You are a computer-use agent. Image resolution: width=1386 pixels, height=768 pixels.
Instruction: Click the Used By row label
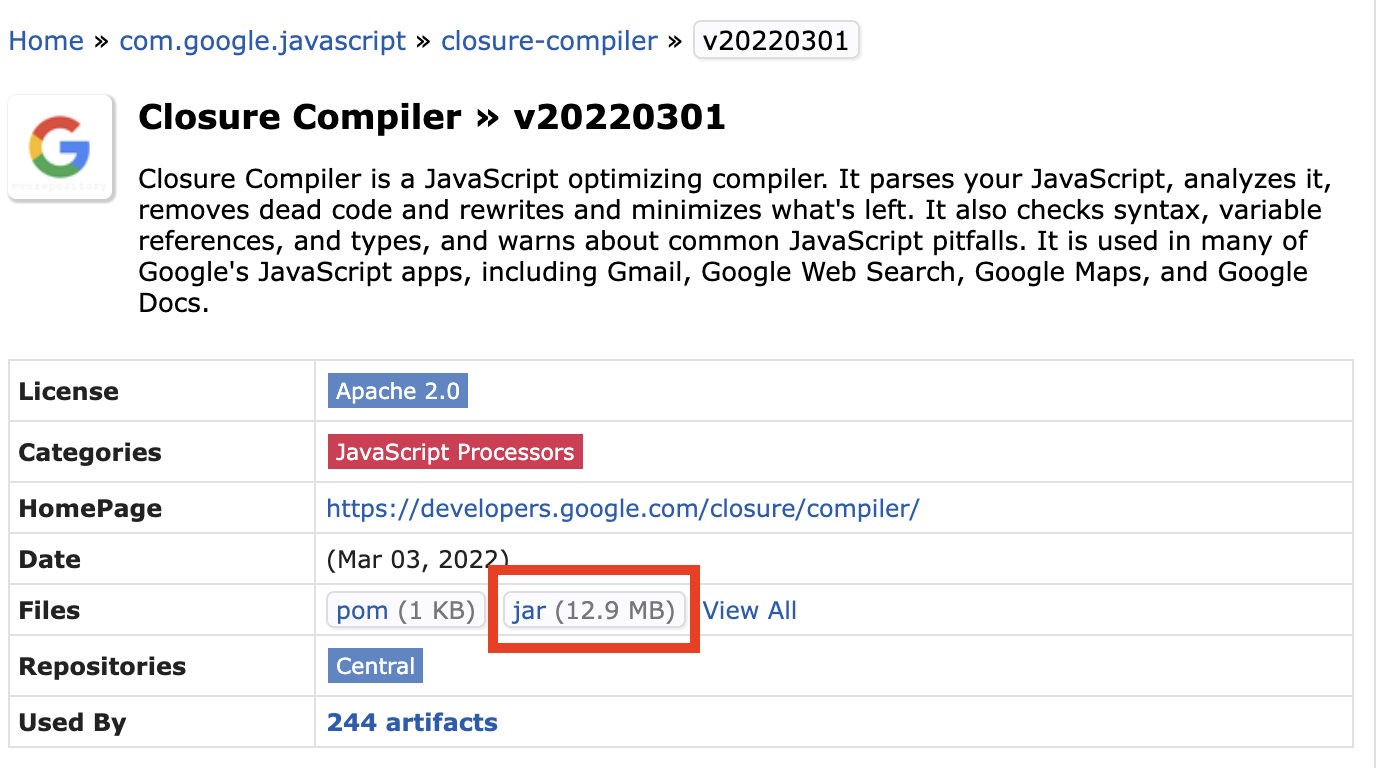click(x=73, y=722)
